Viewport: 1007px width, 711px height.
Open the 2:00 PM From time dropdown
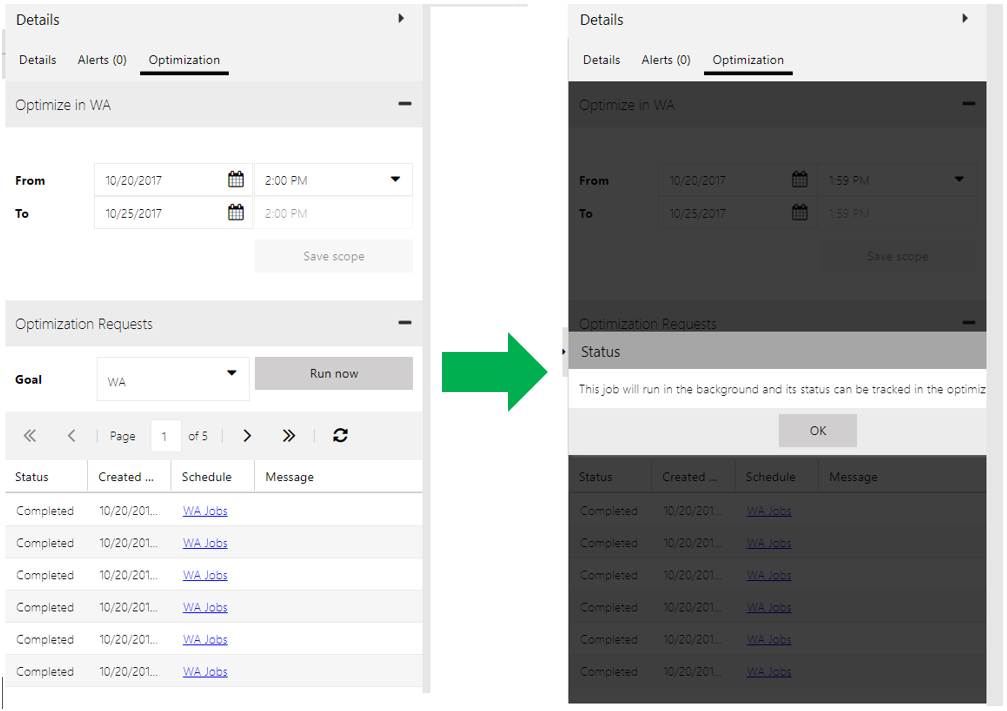(395, 180)
